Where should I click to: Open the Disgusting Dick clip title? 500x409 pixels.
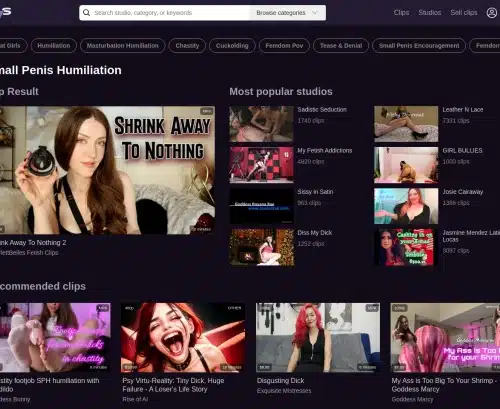(280, 381)
